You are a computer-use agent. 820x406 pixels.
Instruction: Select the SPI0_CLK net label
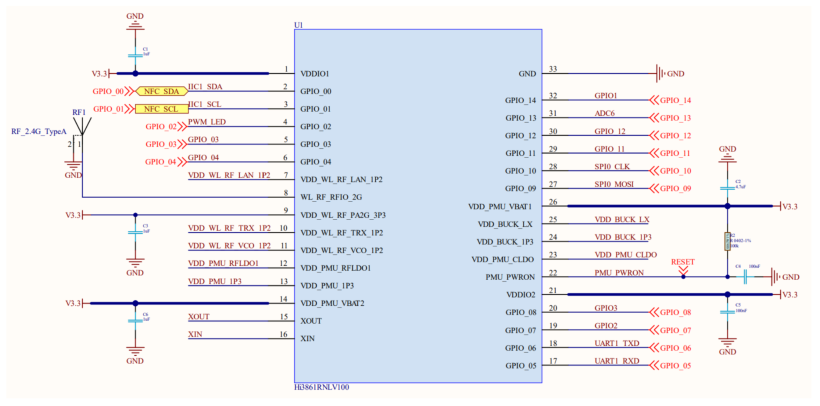613,166
